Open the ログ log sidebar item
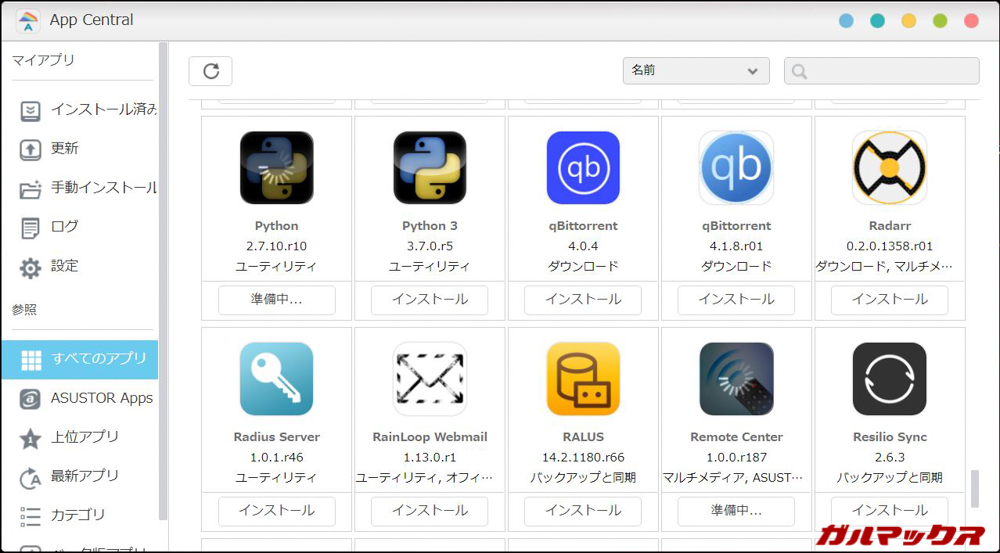1000x553 pixels. 65,227
